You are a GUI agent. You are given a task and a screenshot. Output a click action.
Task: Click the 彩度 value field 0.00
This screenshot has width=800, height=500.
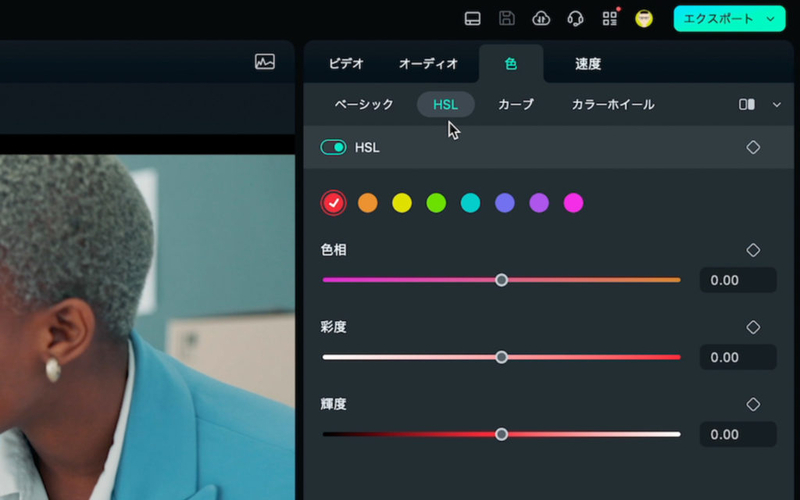(738, 357)
